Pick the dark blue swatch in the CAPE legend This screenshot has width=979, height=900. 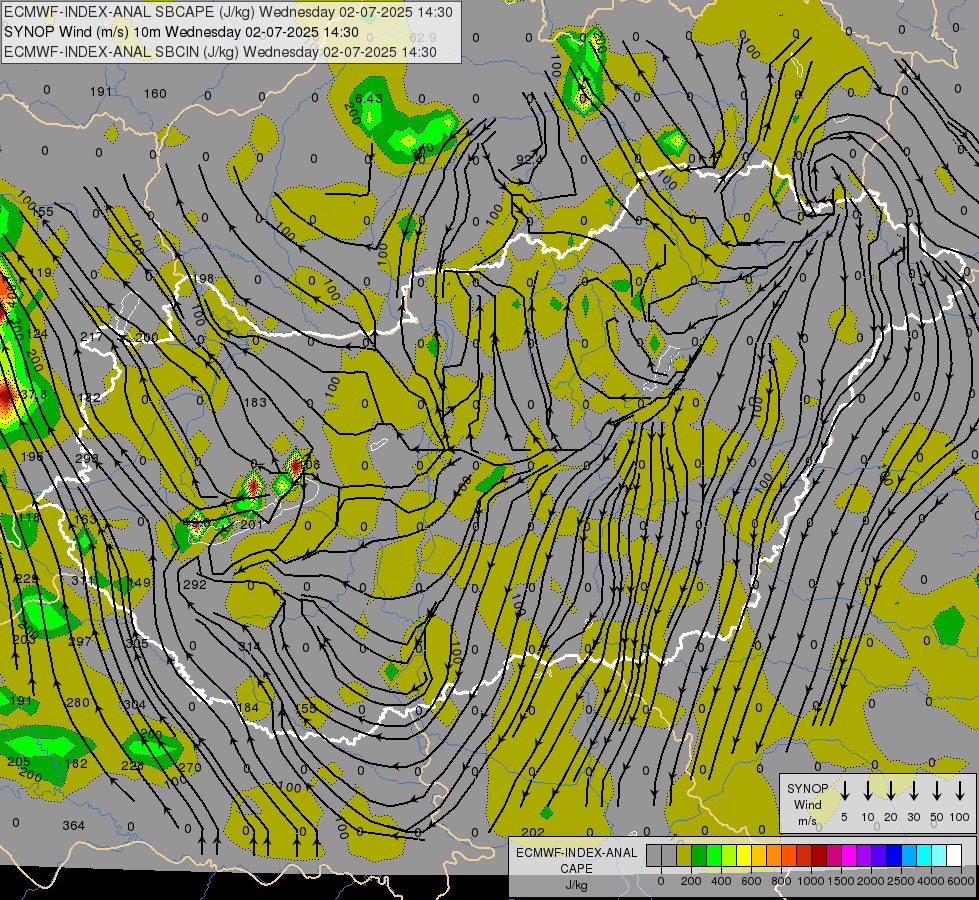pyautogui.click(x=893, y=855)
